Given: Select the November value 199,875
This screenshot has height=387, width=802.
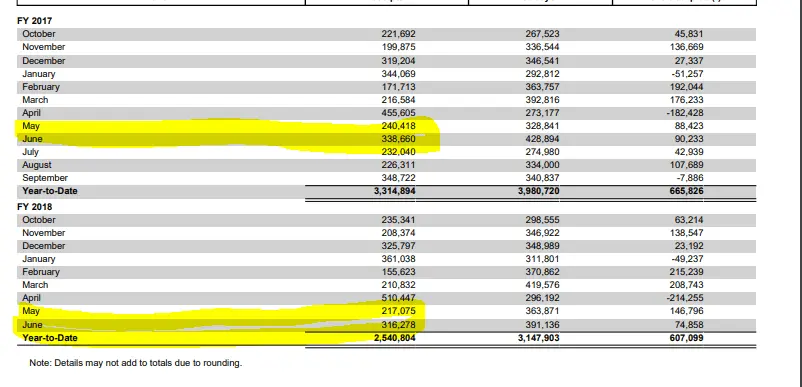Looking at the screenshot, I should 398,47.
